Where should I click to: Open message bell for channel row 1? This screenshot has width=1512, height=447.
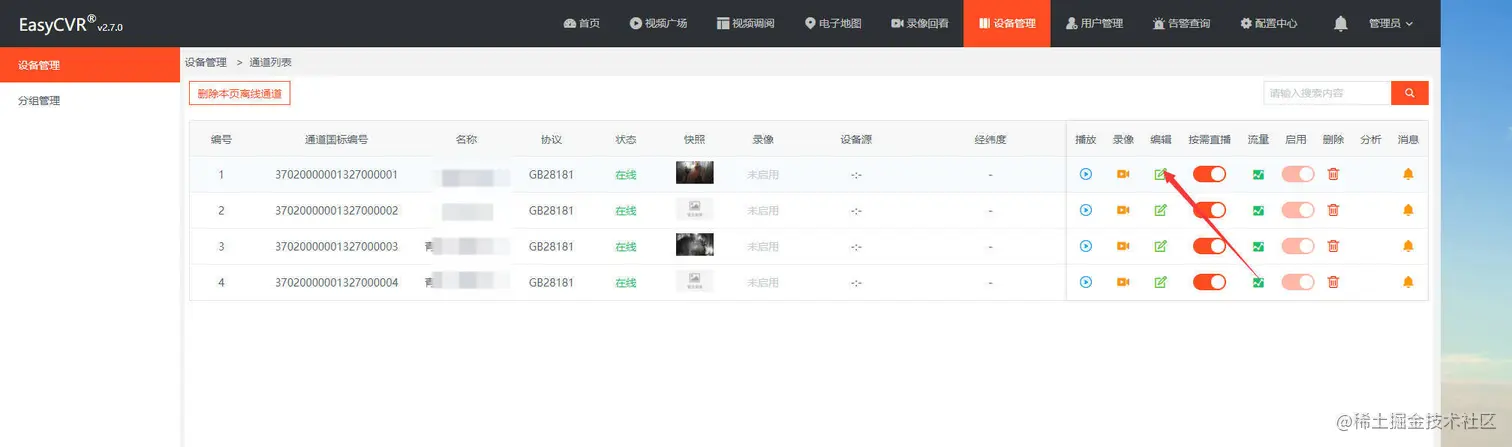click(x=1408, y=174)
